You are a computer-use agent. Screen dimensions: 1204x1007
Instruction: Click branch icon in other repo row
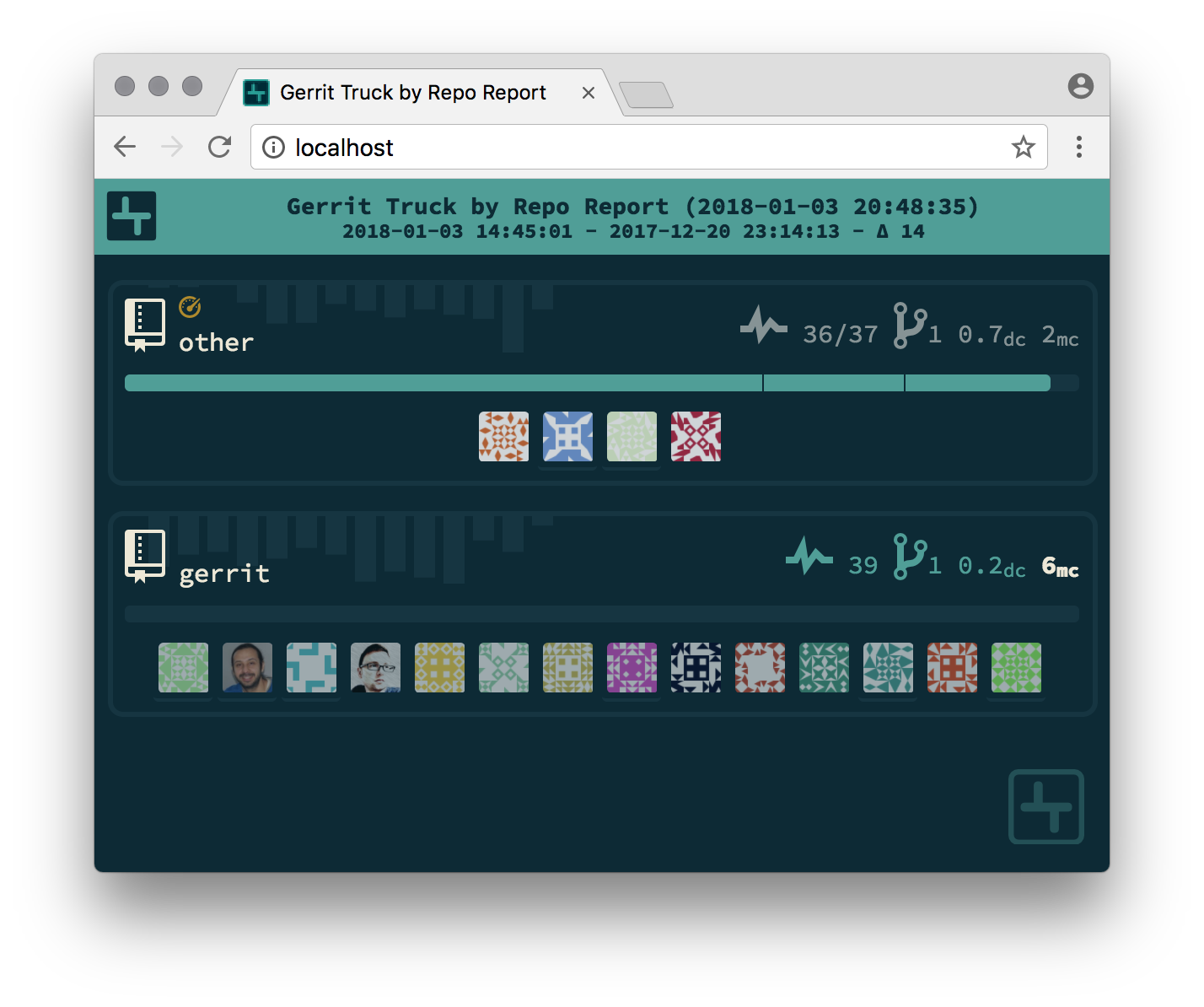click(x=910, y=326)
